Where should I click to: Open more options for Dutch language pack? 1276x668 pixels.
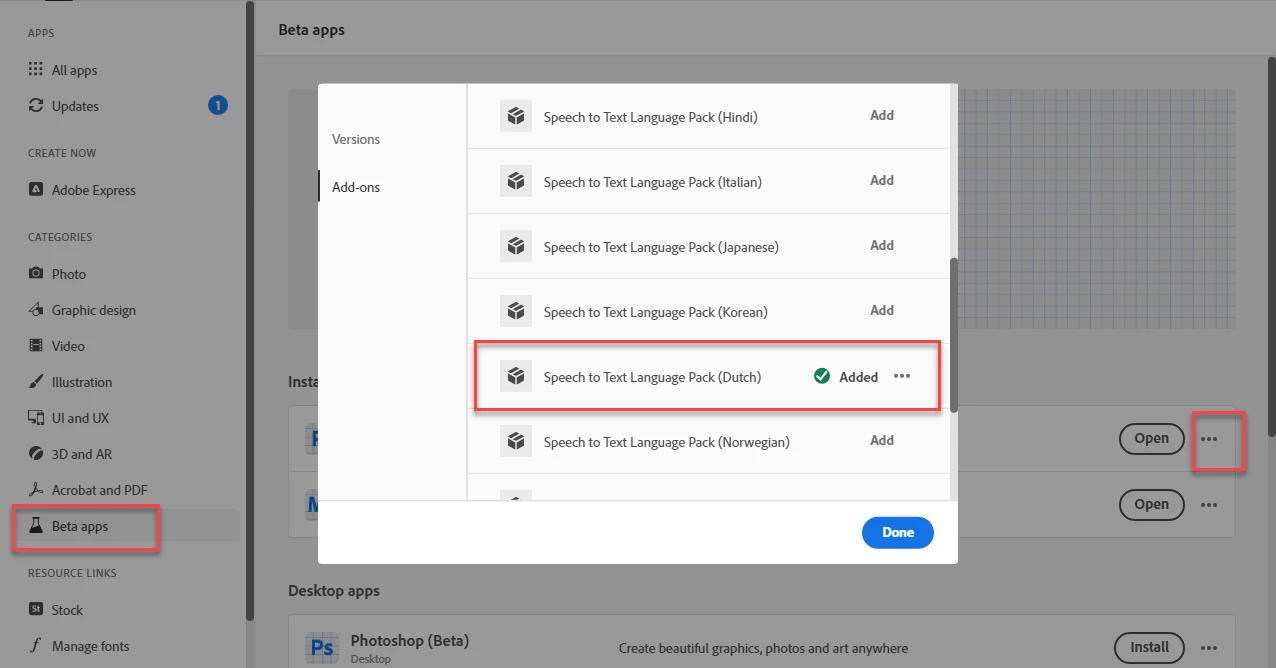902,376
